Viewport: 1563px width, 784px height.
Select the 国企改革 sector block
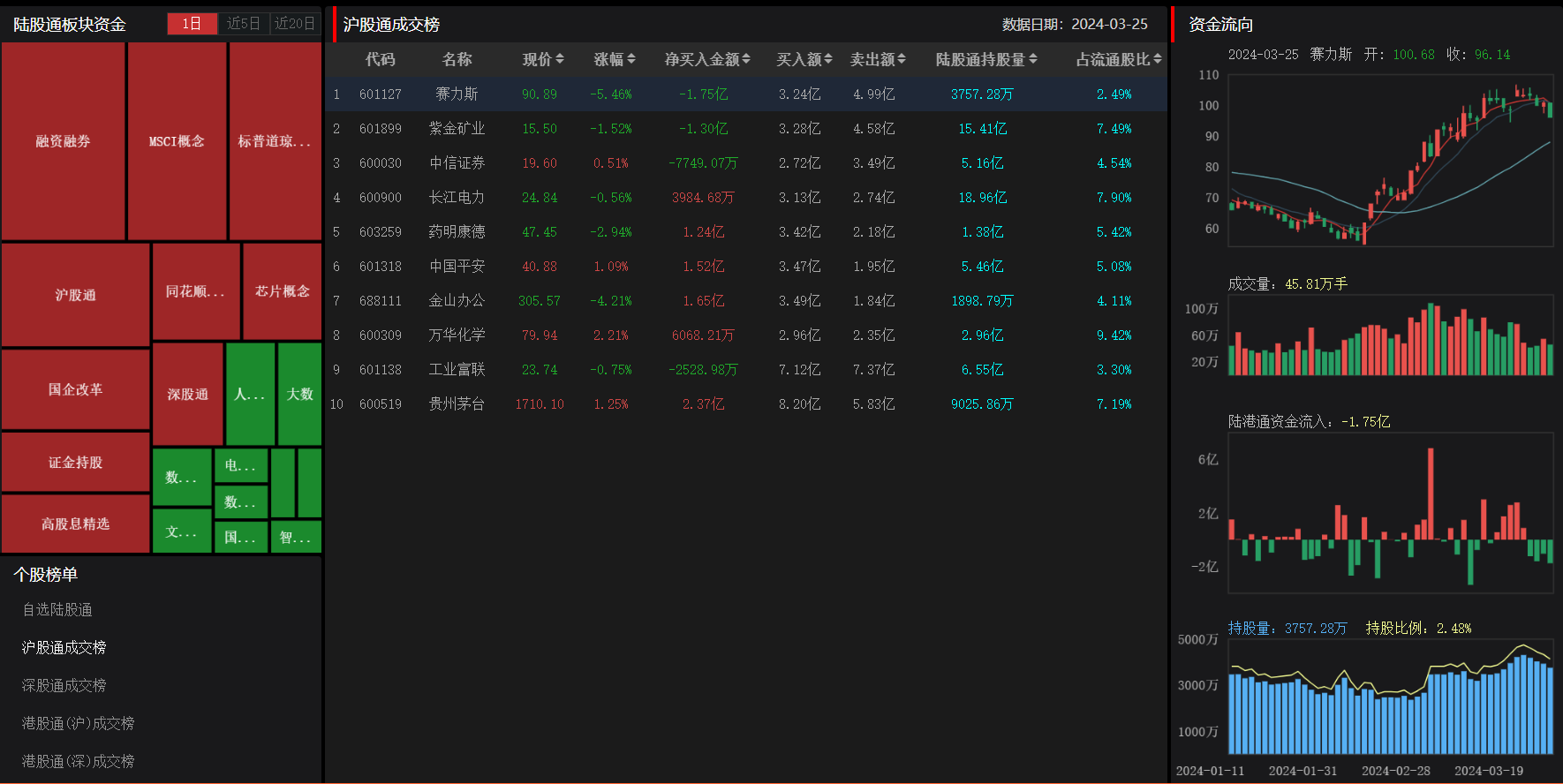(76, 389)
